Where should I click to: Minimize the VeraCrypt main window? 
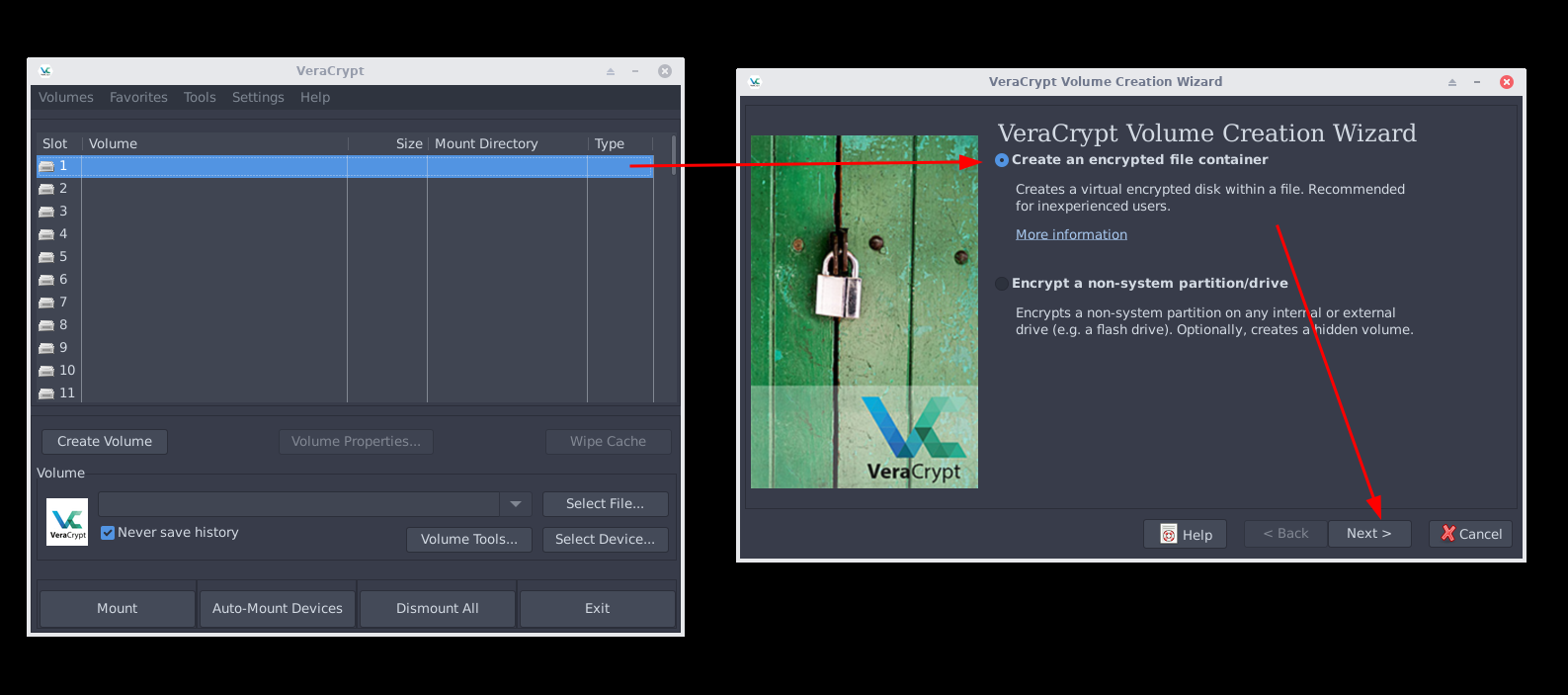(635, 71)
